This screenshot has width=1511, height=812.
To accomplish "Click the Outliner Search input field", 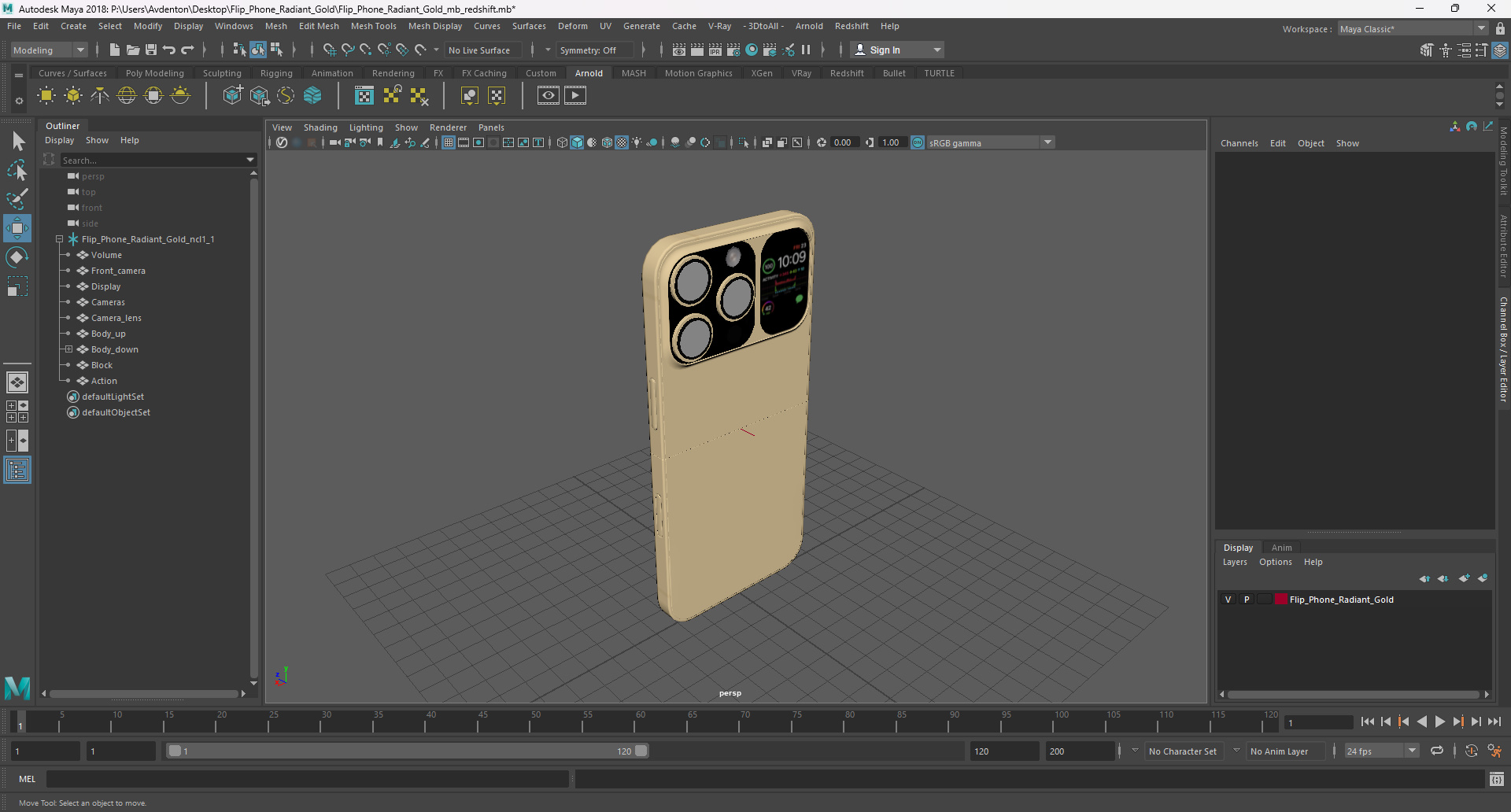I will pos(152,160).
